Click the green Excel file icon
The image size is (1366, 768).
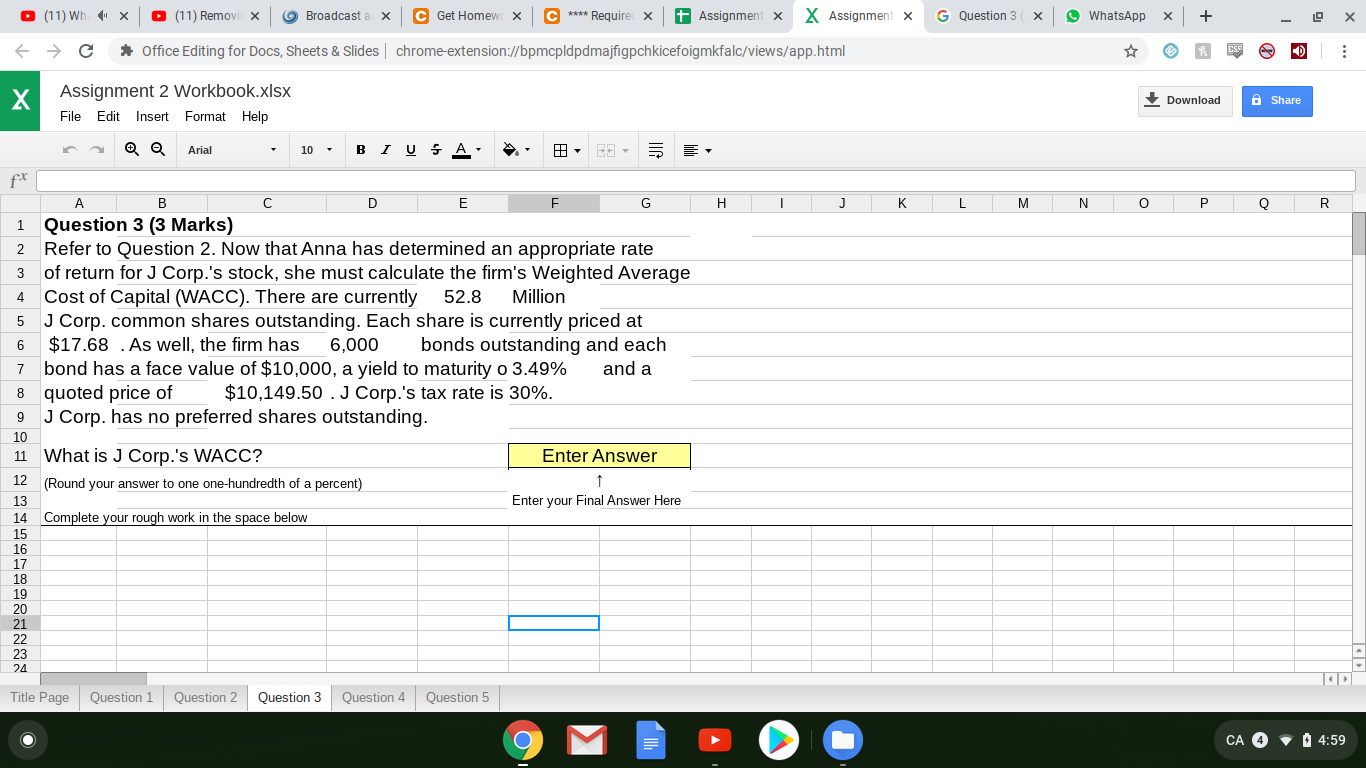[x=20, y=101]
